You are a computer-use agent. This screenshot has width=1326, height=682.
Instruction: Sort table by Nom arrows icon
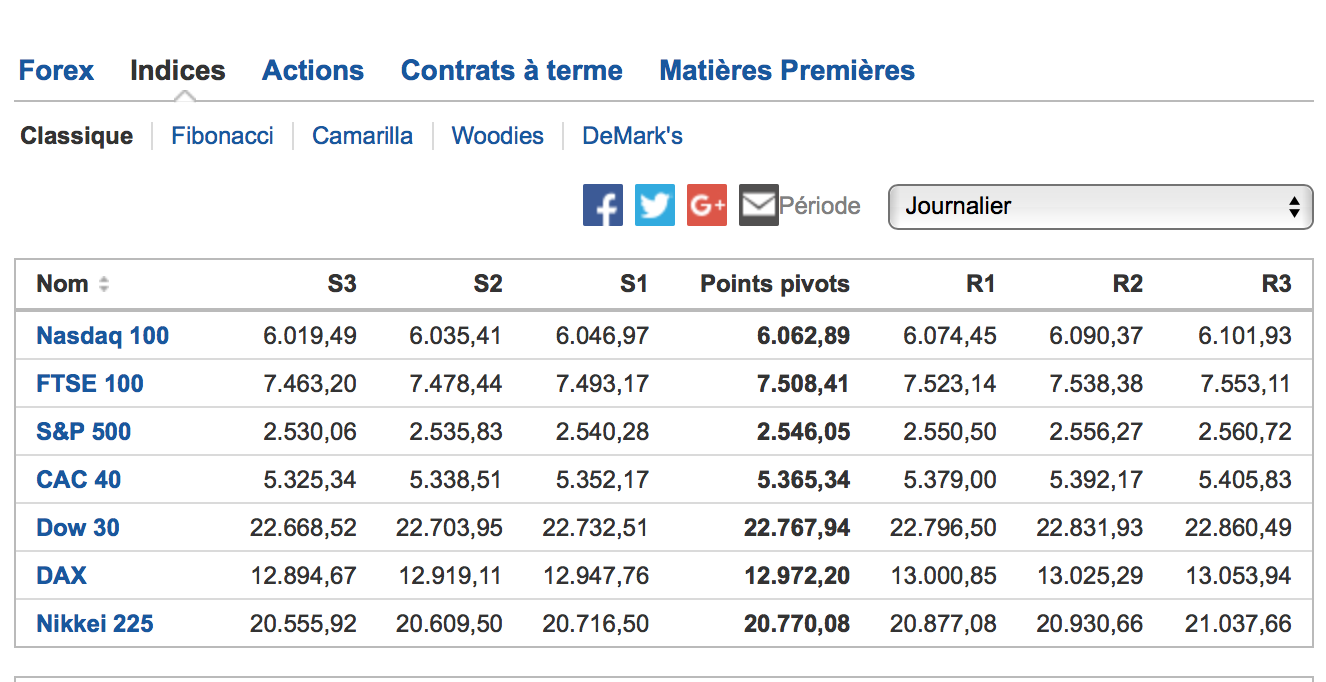pyautogui.click(x=103, y=284)
